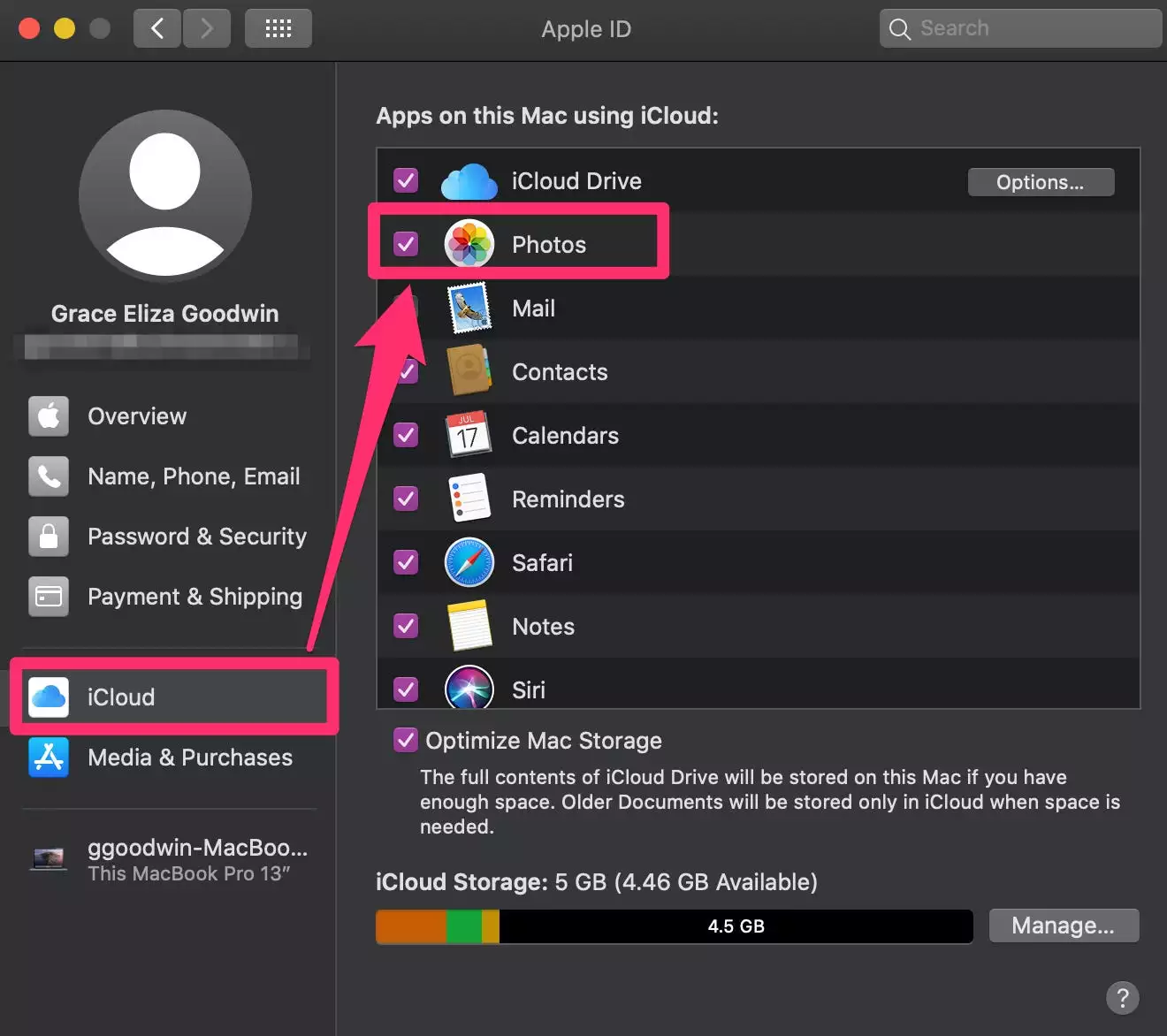Uncheck the iCloud Drive checkbox
The image size is (1167, 1036).
click(x=406, y=181)
